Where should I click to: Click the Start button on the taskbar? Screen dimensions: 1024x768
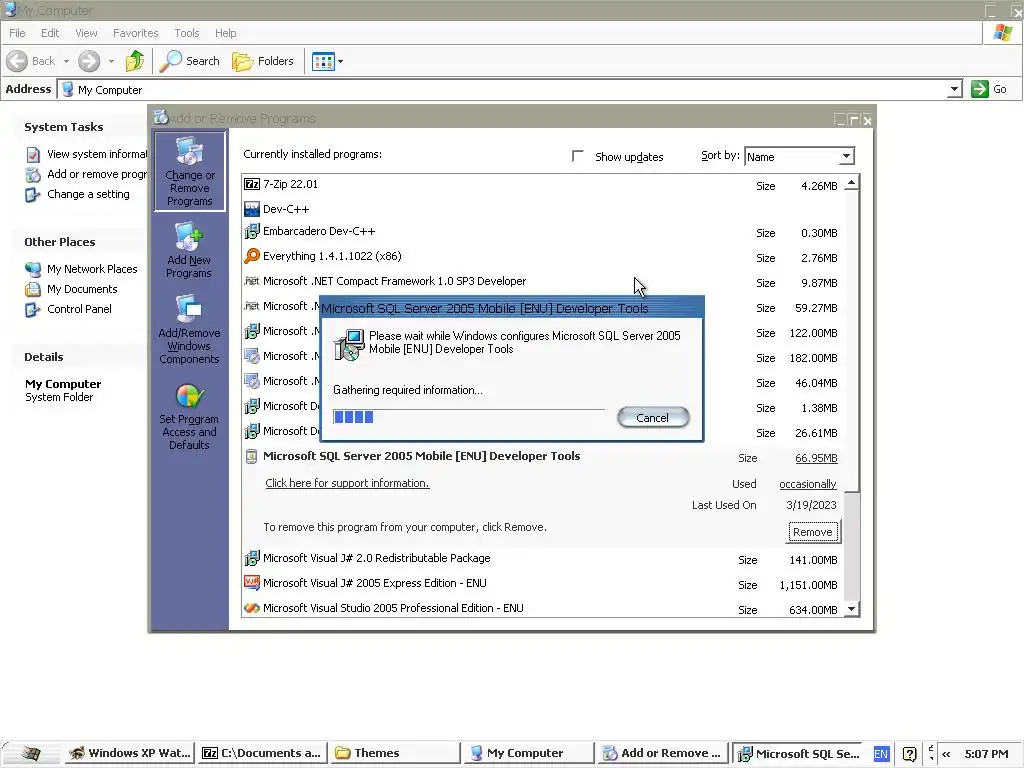30,754
